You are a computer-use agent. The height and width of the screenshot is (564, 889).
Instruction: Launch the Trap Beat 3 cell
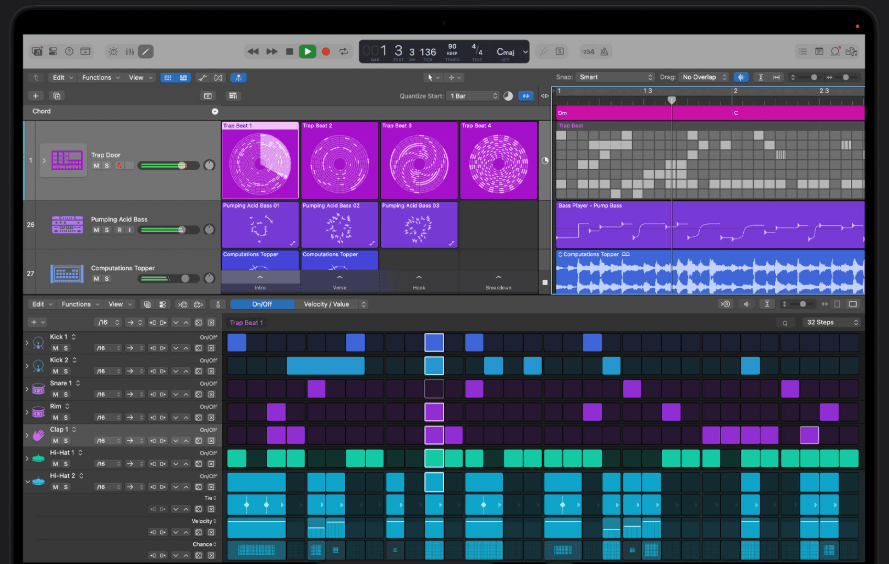tap(418, 163)
